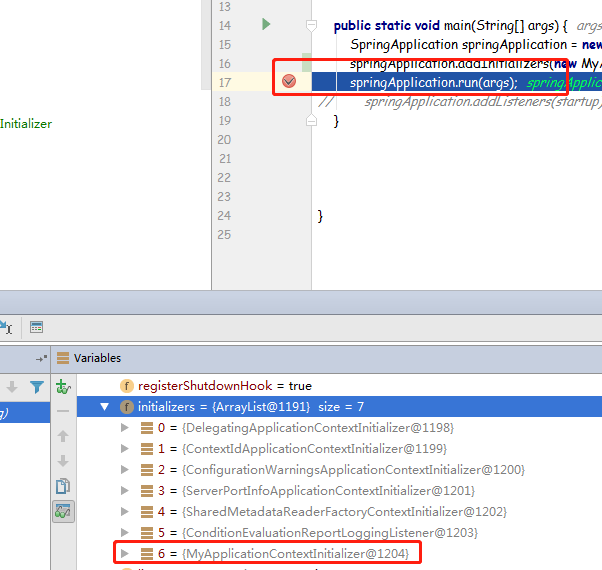Toggle the show watches glasses button
The width and height of the screenshot is (602, 570).
point(63,511)
